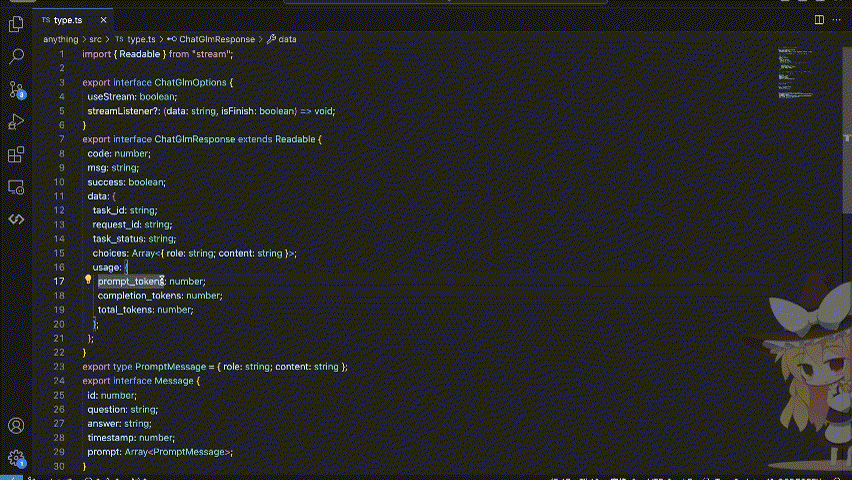Click the 'src' breadcrumb segment
The image size is (852, 480).
click(x=96, y=39)
